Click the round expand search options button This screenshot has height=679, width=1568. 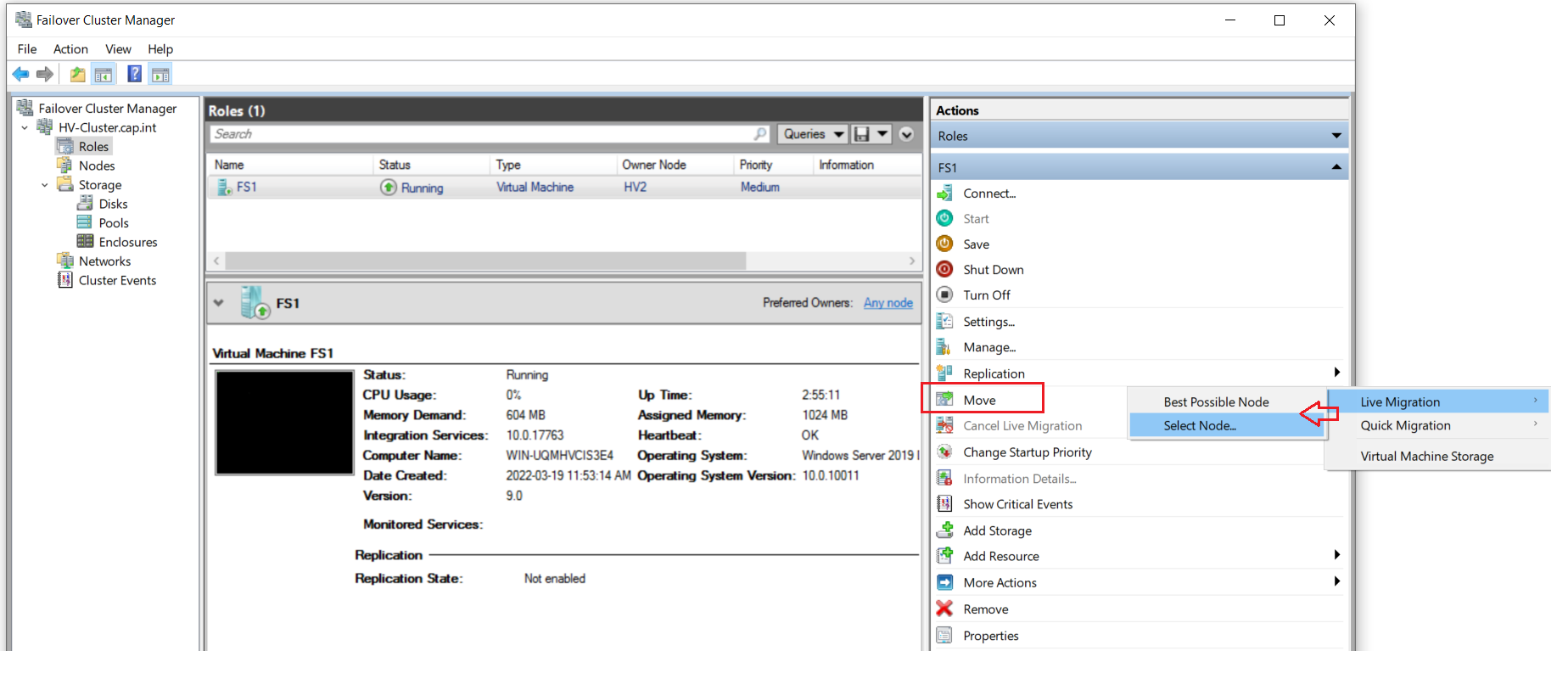coord(906,134)
